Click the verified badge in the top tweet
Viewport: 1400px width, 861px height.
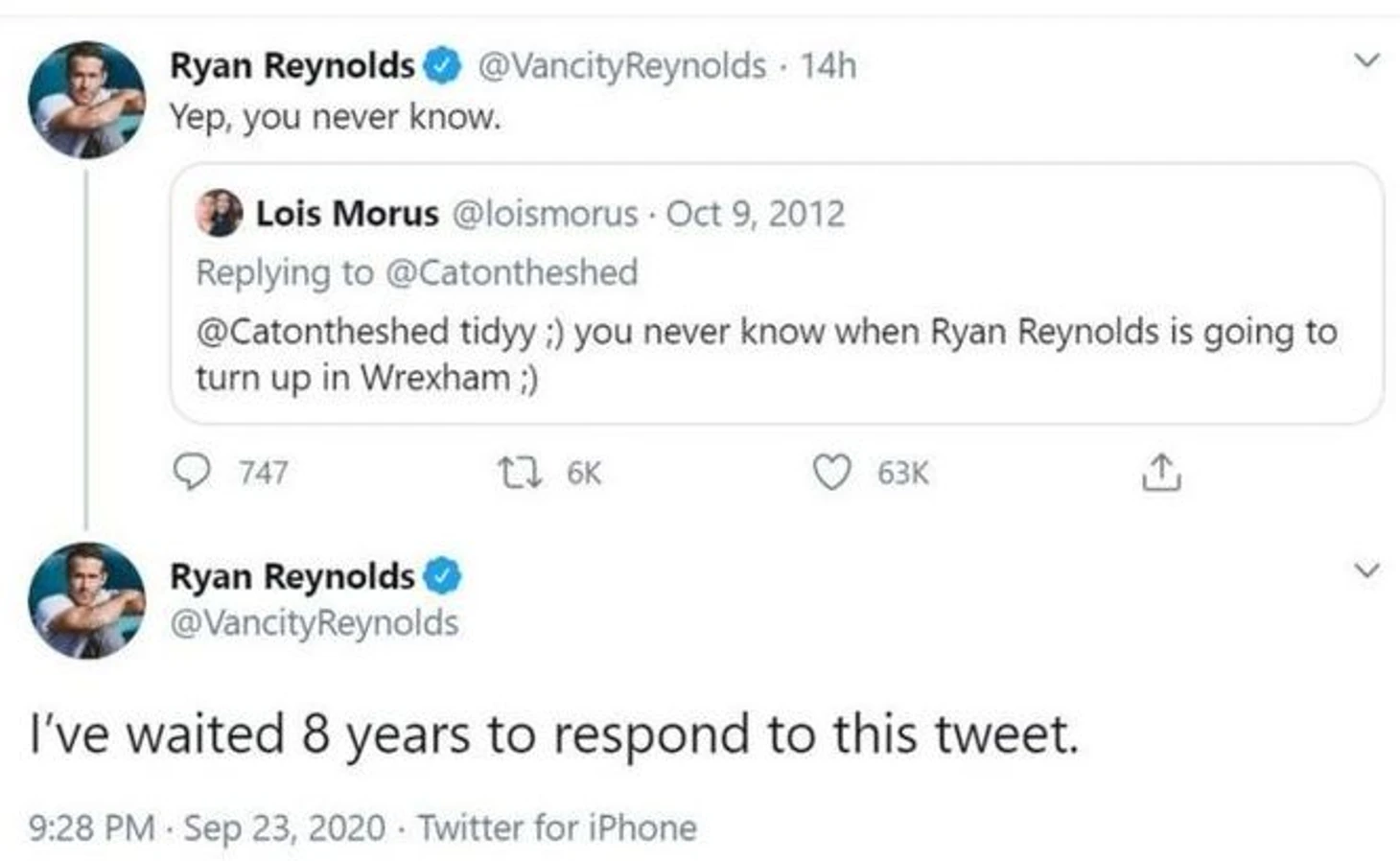443,66
